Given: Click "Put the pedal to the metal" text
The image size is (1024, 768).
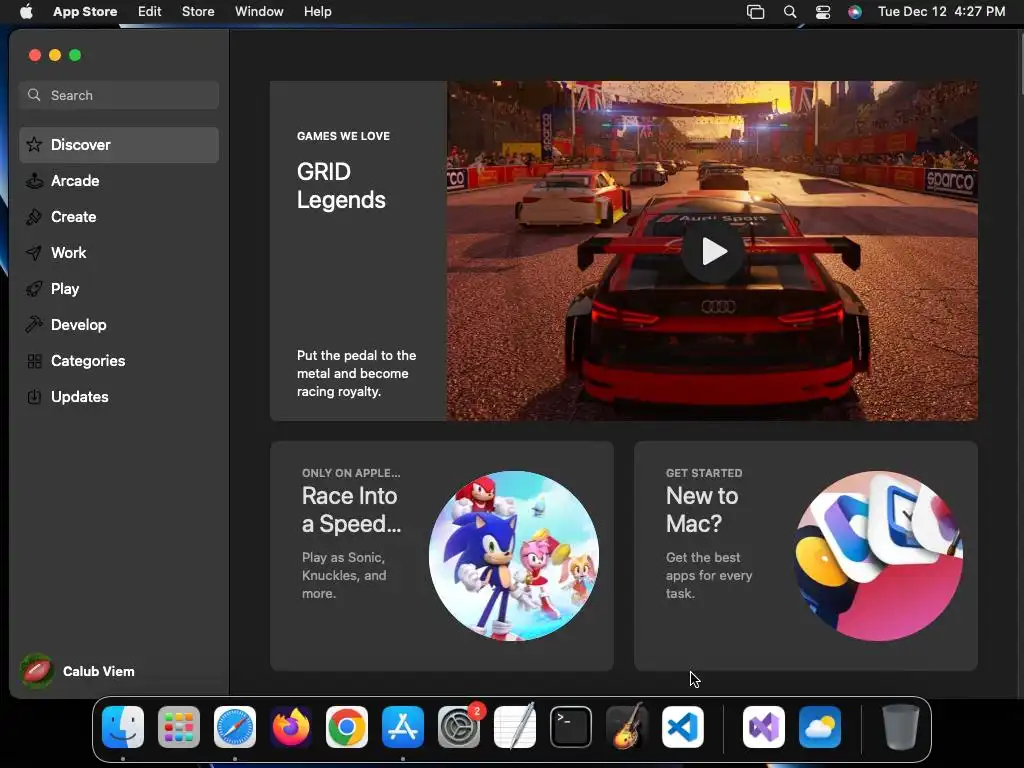Looking at the screenshot, I should tap(356, 373).
